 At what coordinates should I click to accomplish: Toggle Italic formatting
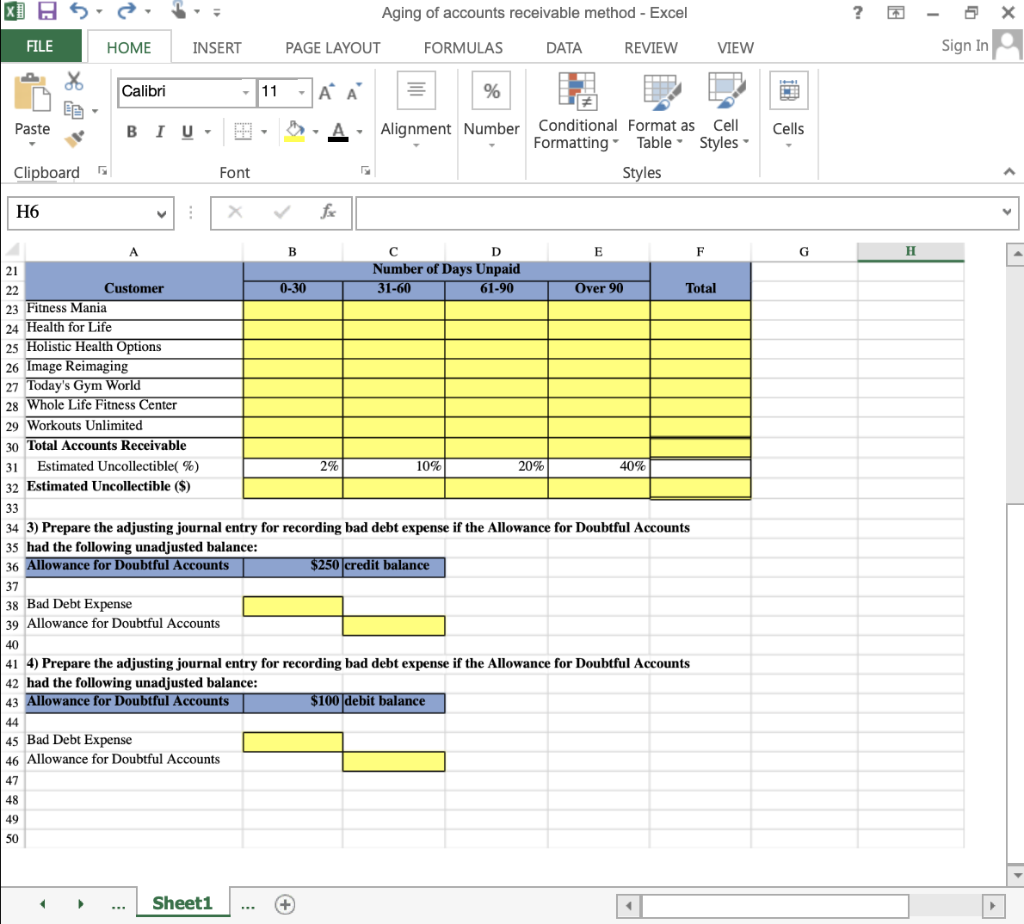tap(159, 131)
